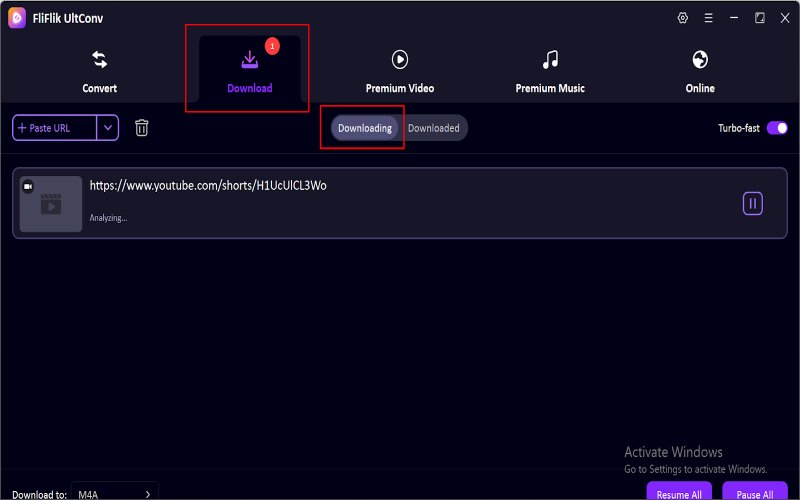This screenshot has width=800, height=500.
Task: Click the camera icon on thumbnail
Action: (28, 187)
